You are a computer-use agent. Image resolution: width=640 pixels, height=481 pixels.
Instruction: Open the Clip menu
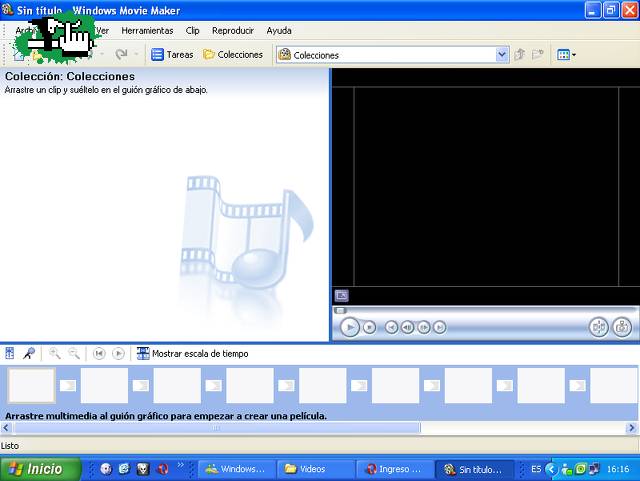(x=192, y=31)
